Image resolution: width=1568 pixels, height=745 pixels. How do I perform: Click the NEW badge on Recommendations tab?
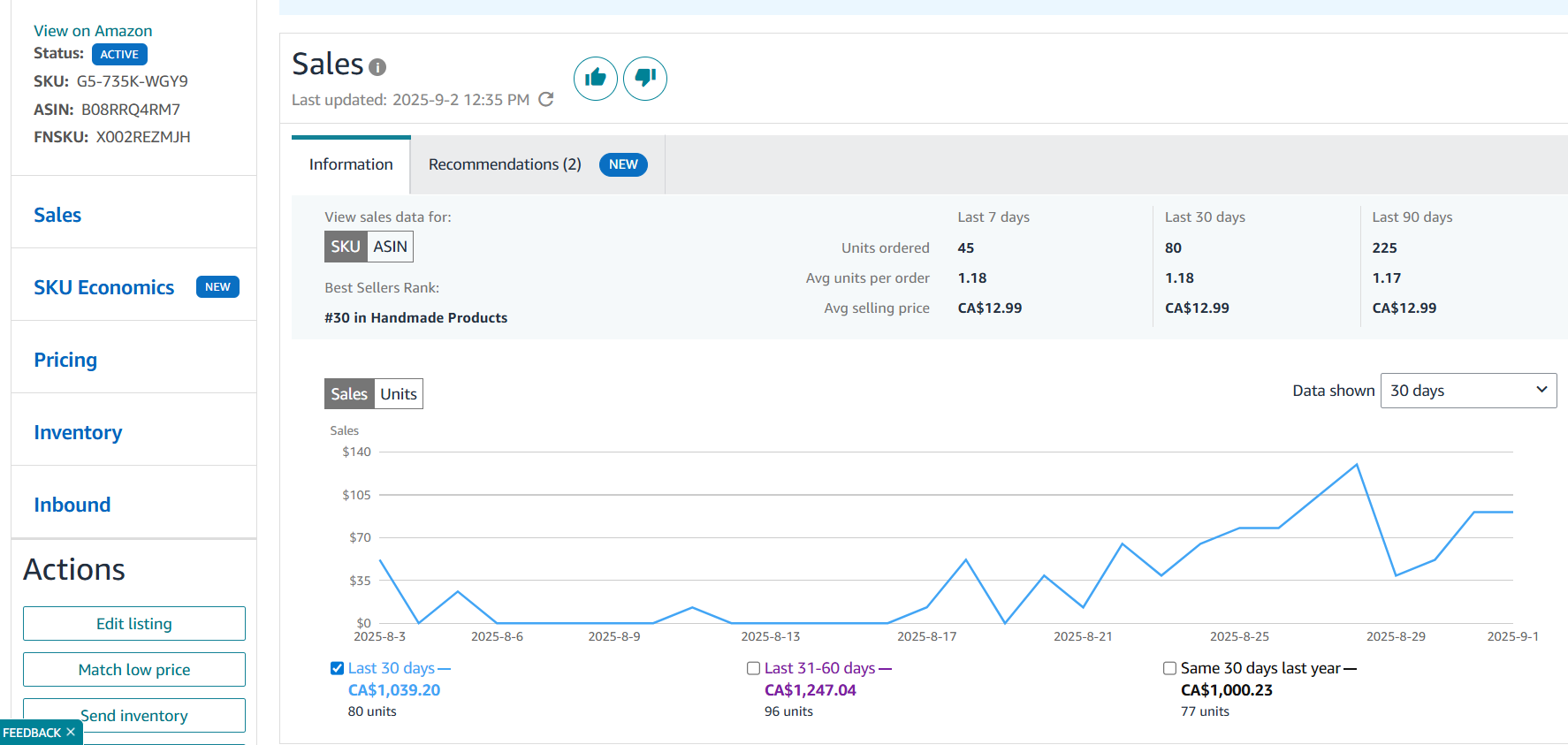point(623,164)
